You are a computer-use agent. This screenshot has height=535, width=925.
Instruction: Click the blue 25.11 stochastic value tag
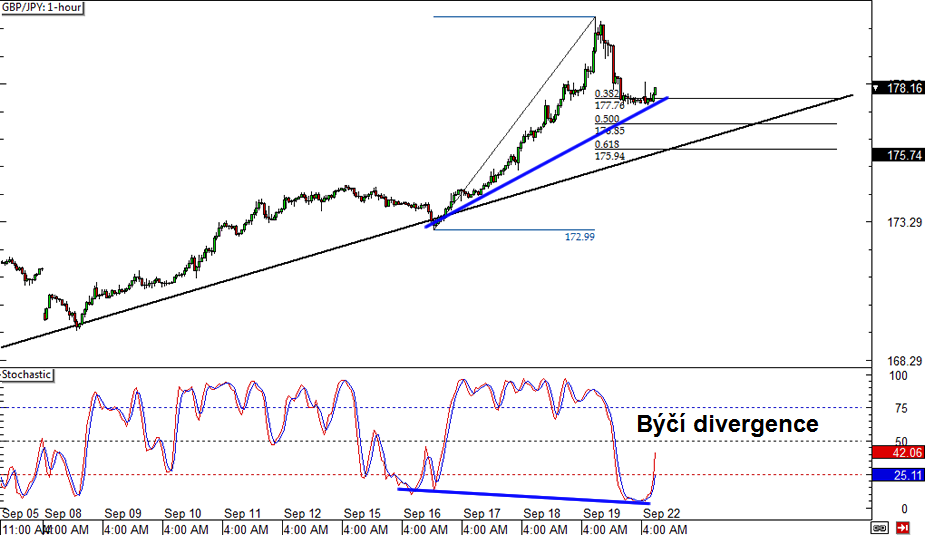[x=898, y=475]
